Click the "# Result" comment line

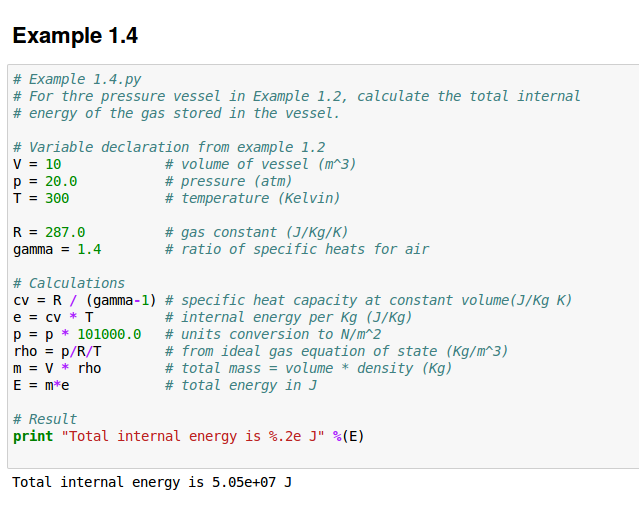click(x=45, y=419)
